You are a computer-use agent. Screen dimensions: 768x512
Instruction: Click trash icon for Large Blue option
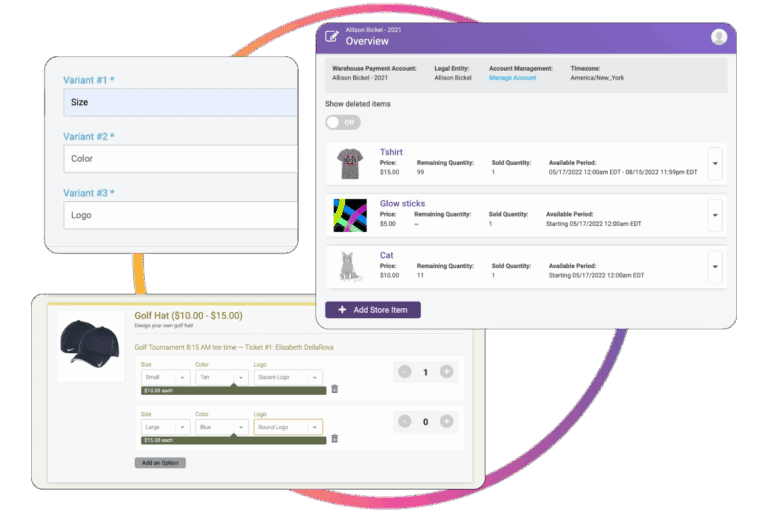coord(334,438)
